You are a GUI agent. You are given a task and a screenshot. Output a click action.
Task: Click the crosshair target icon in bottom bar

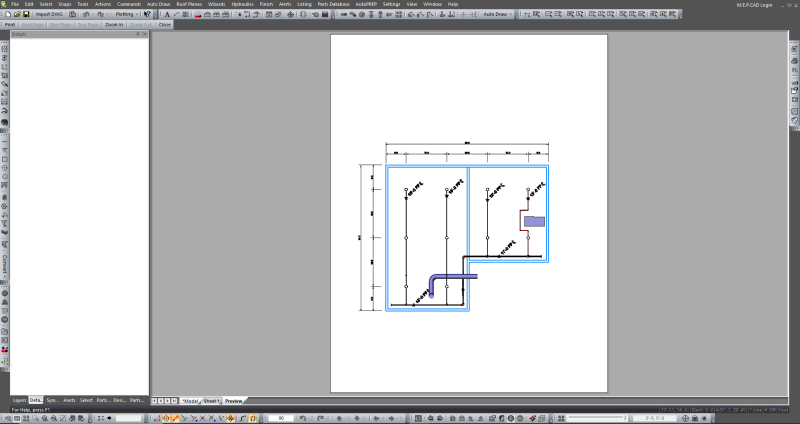coord(685,418)
